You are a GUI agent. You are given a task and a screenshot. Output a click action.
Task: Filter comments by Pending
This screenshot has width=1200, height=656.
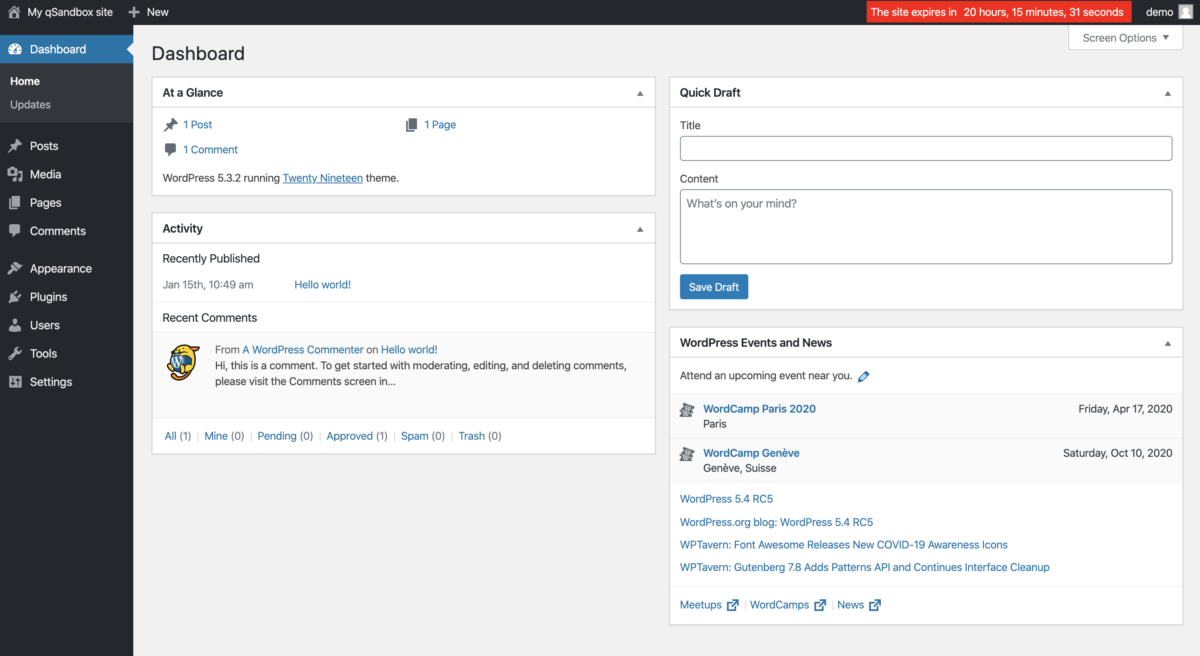click(x=277, y=436)
